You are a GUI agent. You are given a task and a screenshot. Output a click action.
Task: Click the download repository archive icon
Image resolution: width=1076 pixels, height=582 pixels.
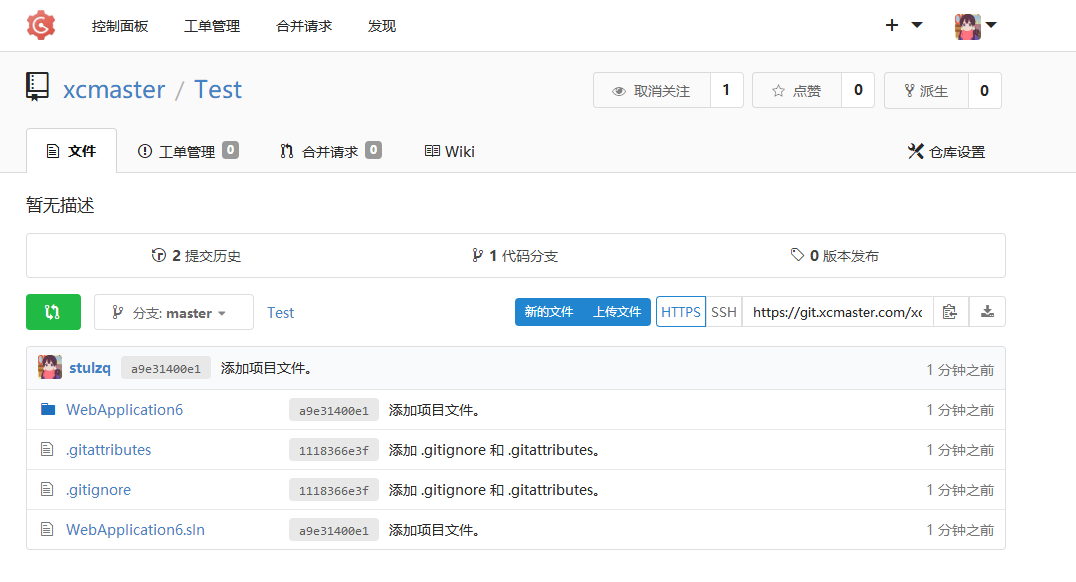click(987, 312)
